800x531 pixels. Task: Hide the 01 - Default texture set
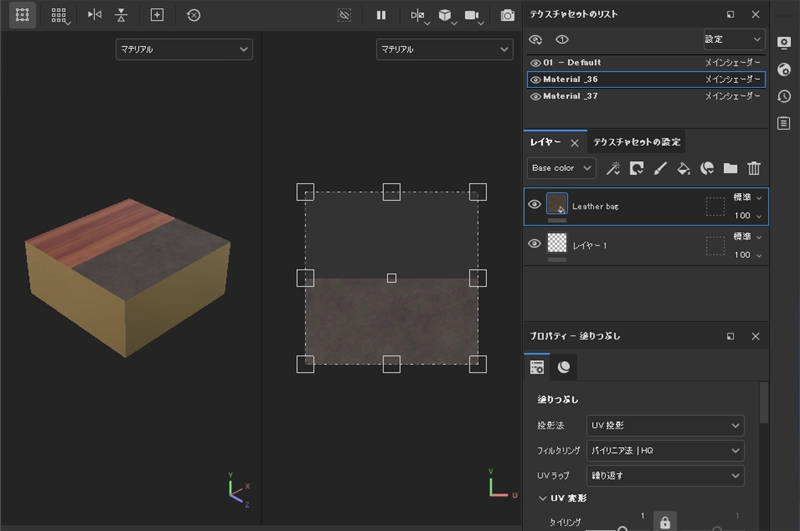coord(535,63)
